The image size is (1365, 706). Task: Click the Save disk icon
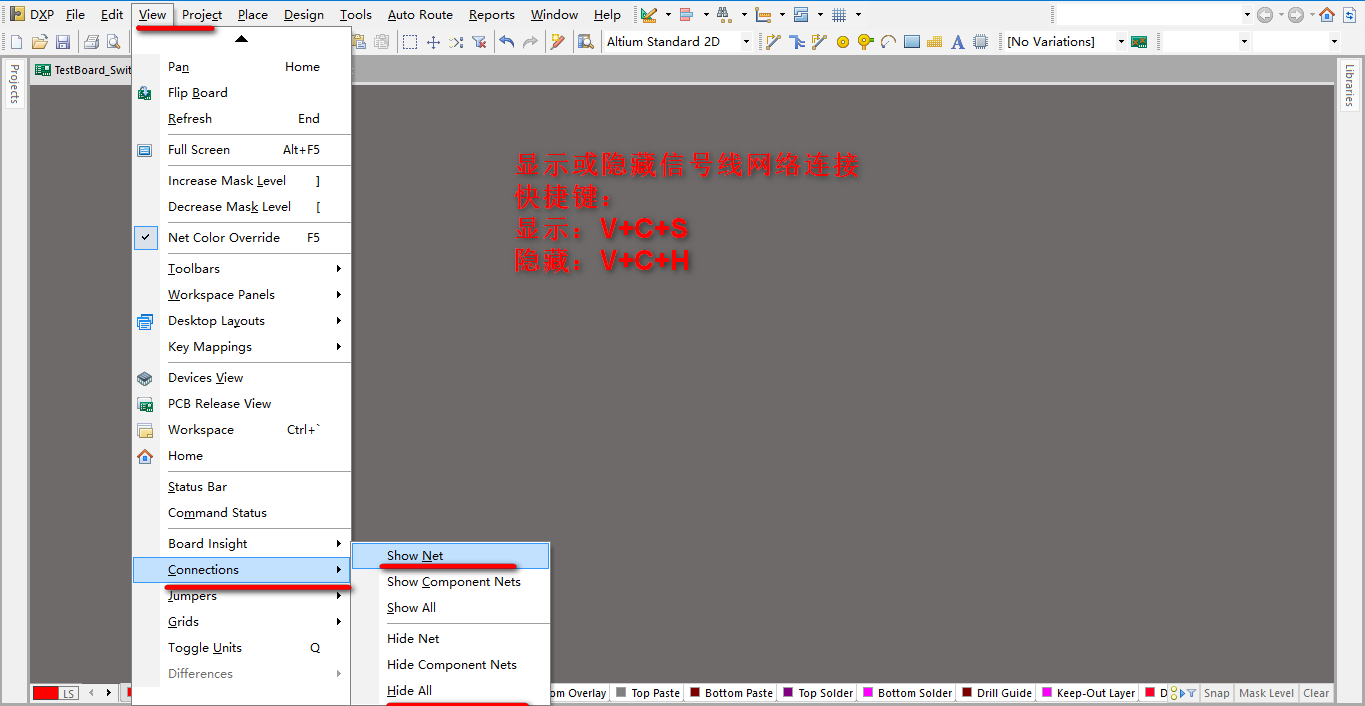[63, 42]
